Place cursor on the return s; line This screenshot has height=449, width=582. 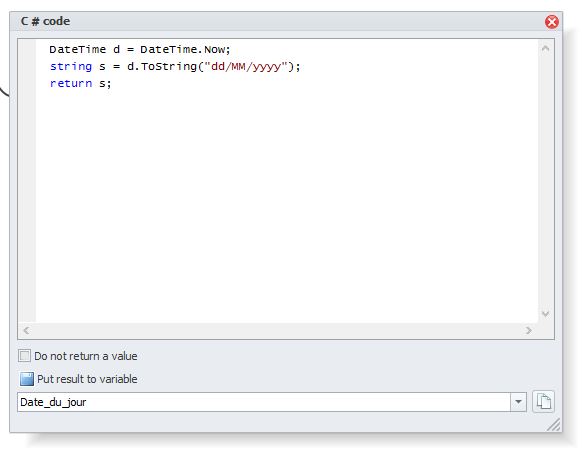[81, 83]
